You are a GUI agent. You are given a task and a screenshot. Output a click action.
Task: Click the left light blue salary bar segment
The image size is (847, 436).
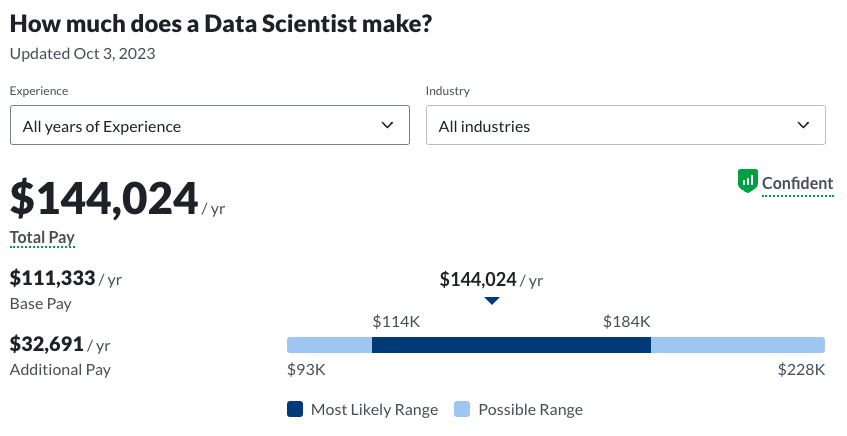[x=329, y=345]
